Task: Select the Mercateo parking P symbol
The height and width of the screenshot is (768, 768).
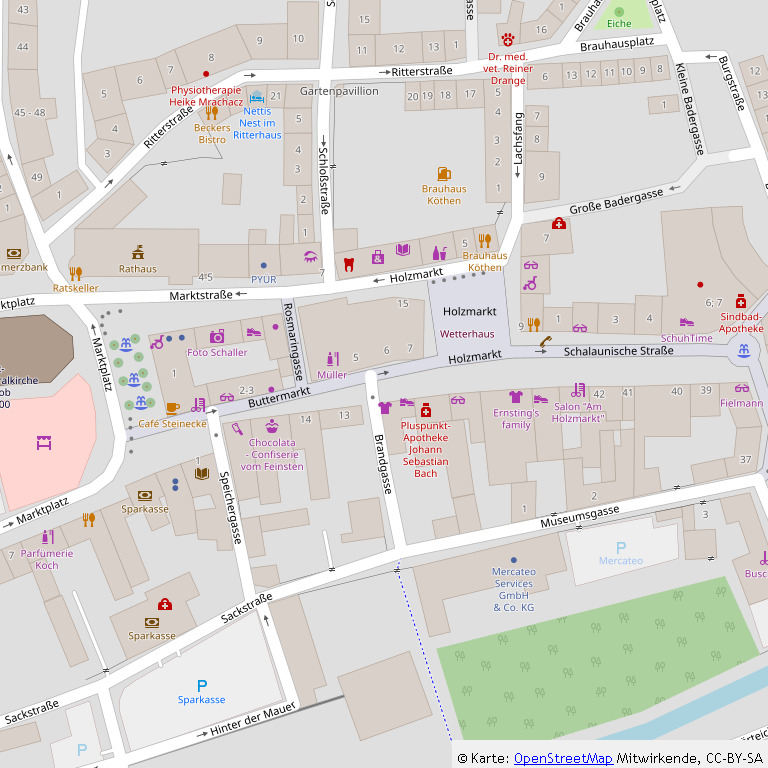Action: [621, 547]
